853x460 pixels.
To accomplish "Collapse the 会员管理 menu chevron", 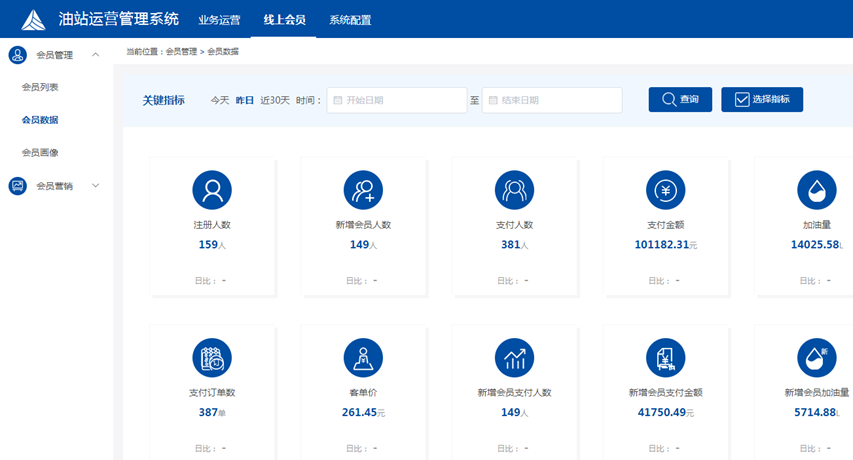I will (x=96, y=55).
